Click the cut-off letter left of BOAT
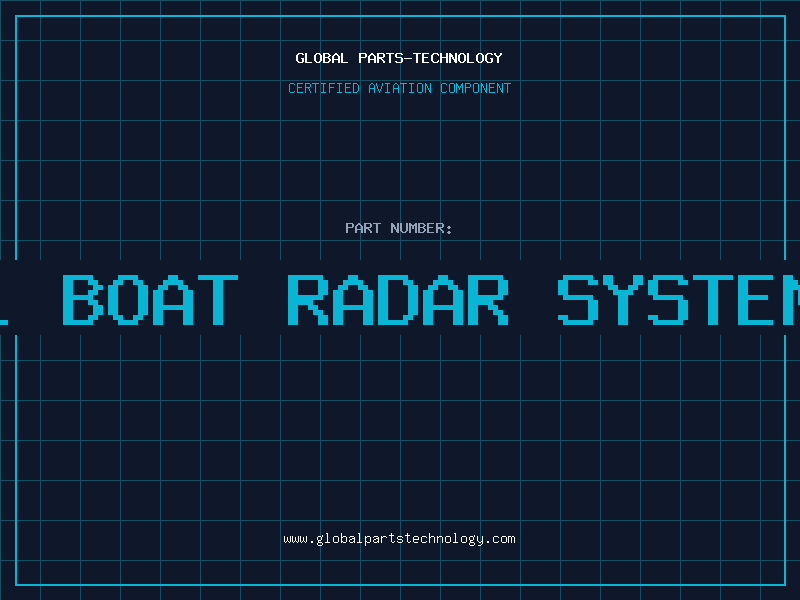The image size is (800, 600). point(5,300)
